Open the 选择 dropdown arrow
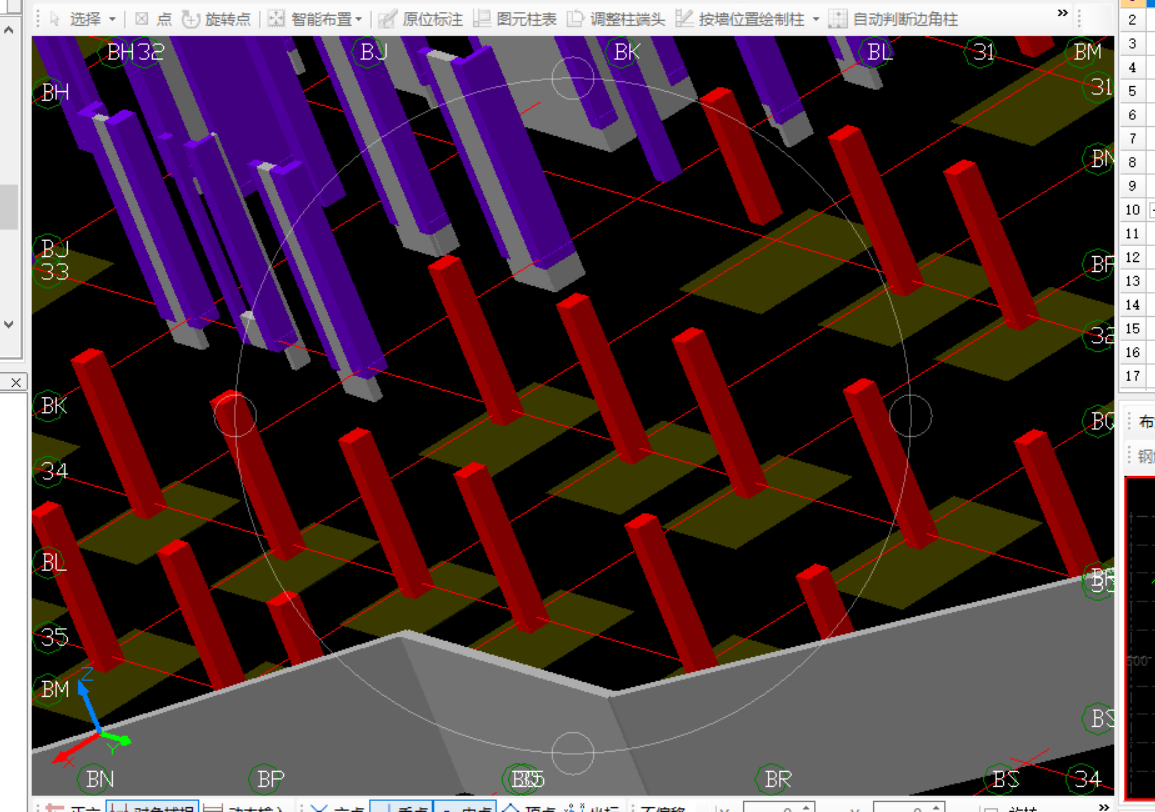The width and height of the screenshot is (1155, 812). click(112, 19)
